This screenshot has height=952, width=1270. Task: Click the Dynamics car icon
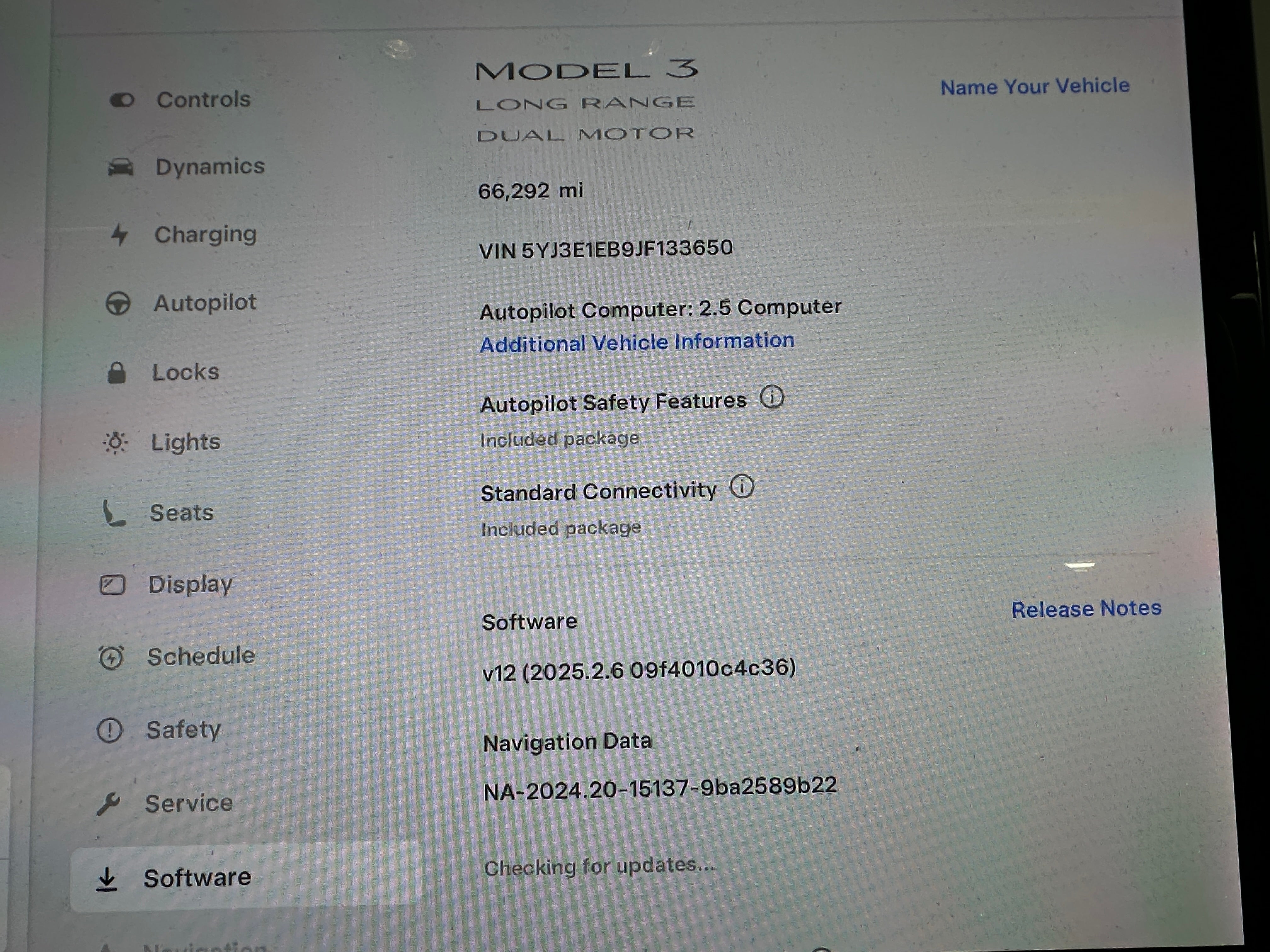[121, 167]
